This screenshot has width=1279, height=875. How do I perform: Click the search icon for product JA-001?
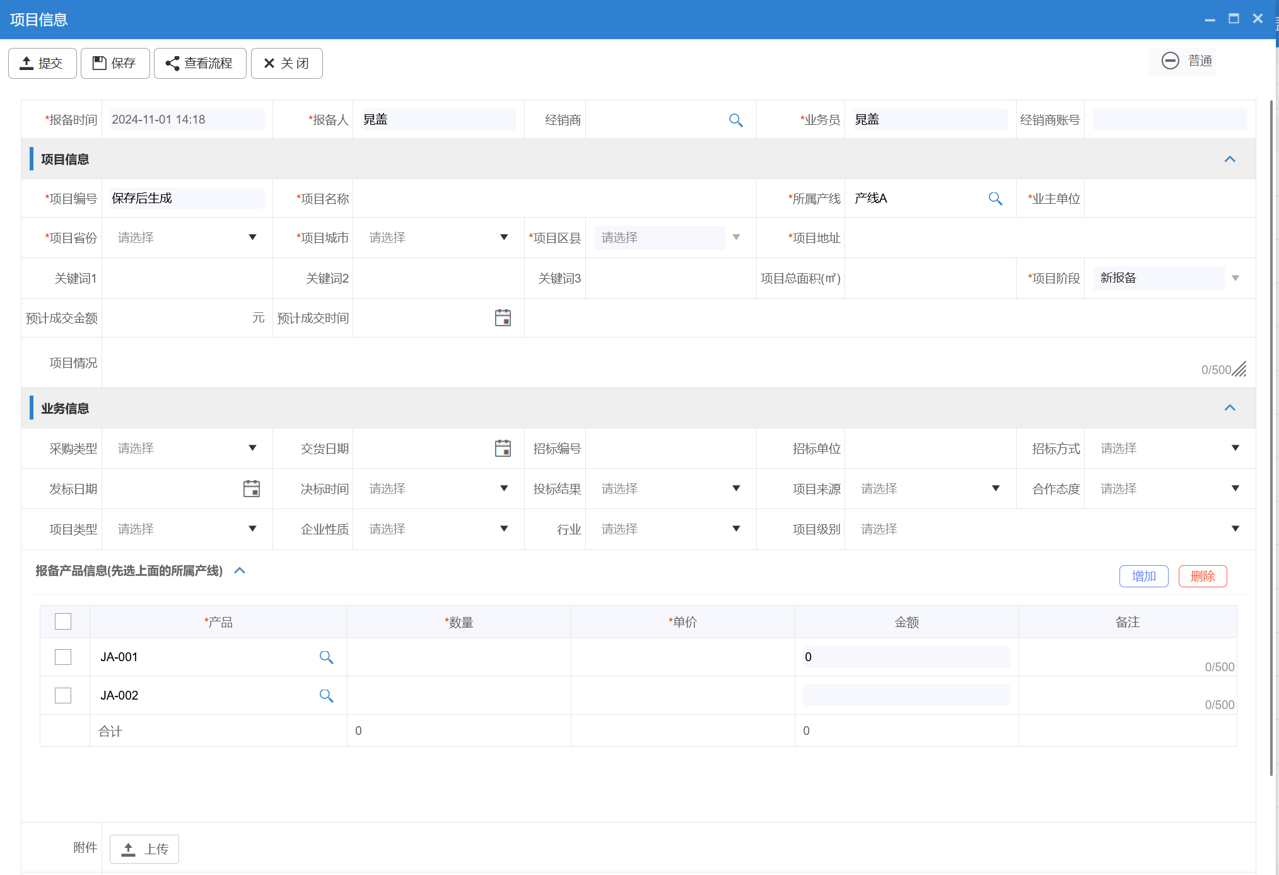click(326, 658)
